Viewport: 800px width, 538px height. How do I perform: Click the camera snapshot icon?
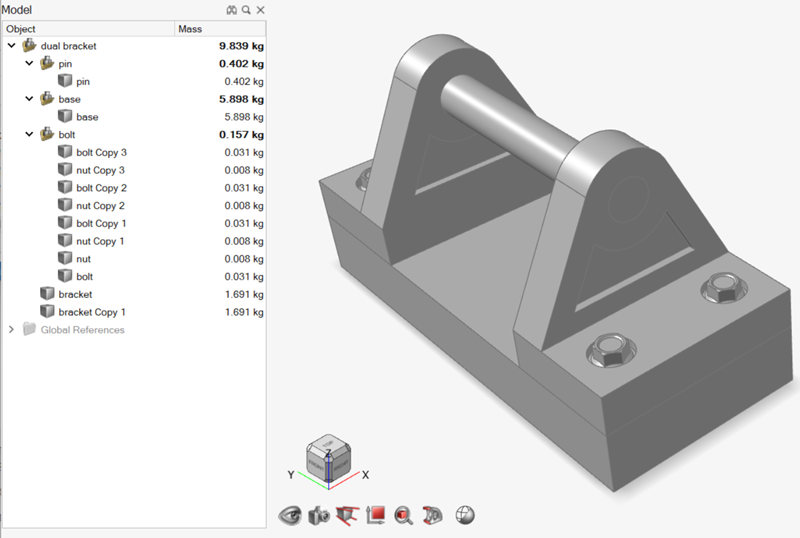[x=319, y=515]
